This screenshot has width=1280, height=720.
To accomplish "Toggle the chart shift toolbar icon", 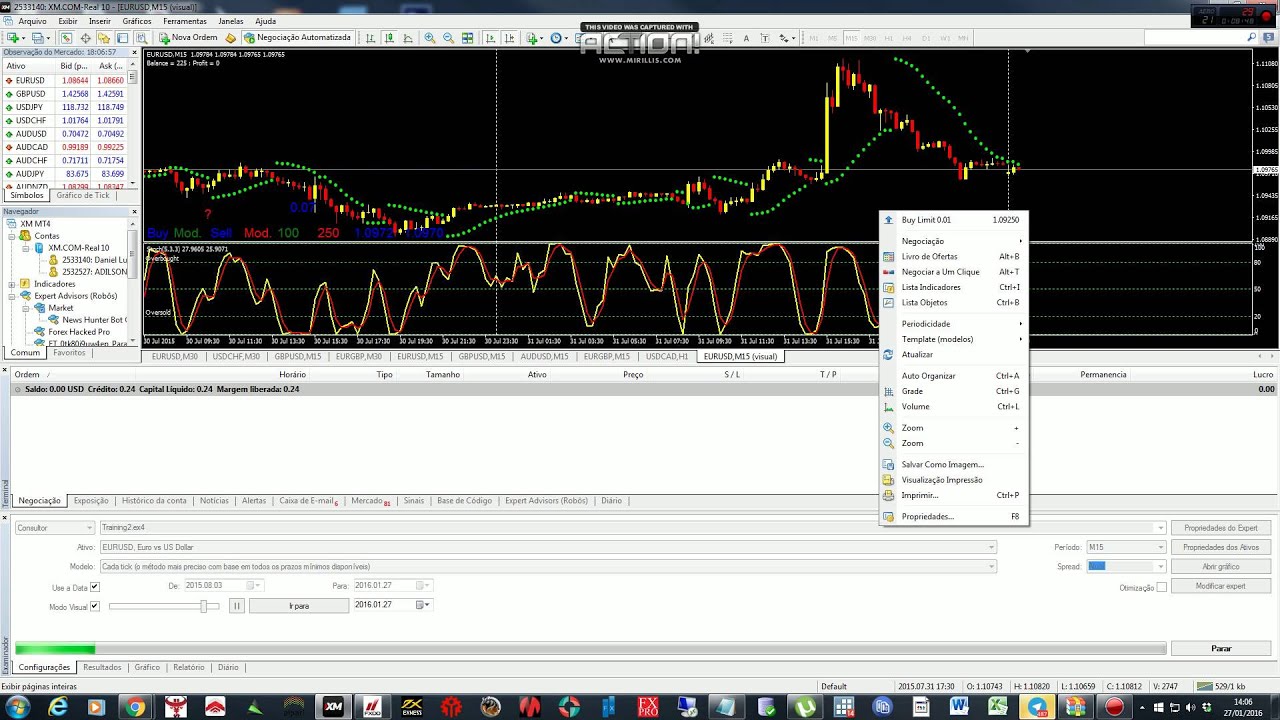I will [510, 38].
